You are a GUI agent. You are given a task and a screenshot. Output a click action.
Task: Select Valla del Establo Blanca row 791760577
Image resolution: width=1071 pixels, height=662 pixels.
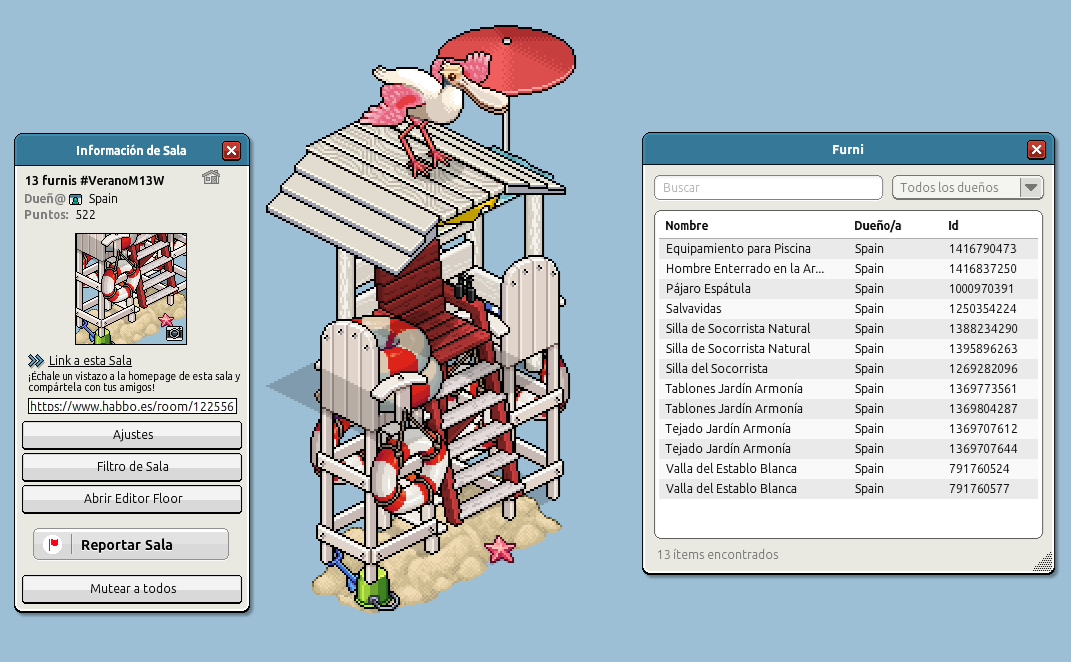click(x=848, y=488)
